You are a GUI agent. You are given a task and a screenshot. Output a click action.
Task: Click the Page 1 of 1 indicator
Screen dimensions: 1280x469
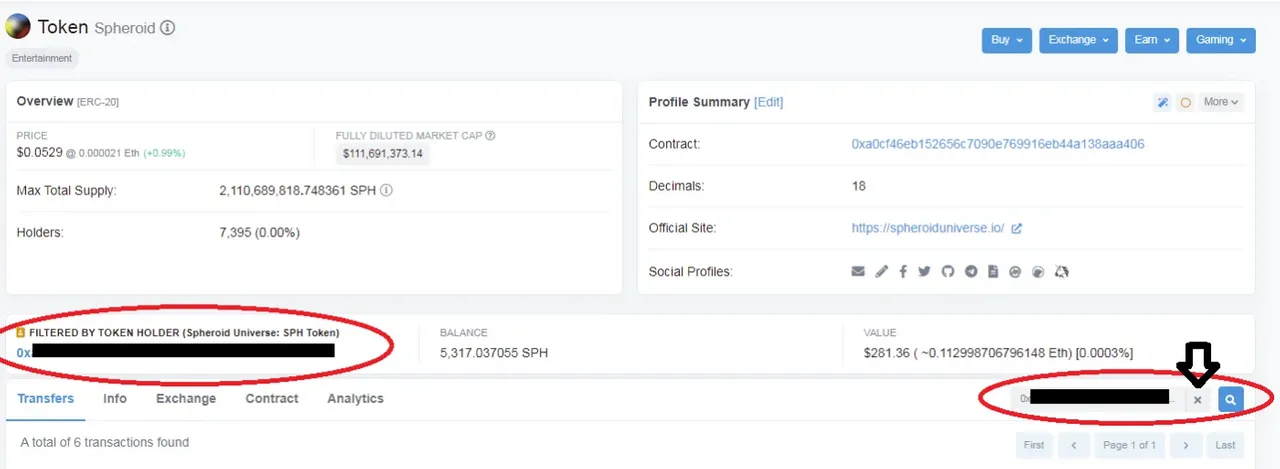click(x=1130, y=445)
